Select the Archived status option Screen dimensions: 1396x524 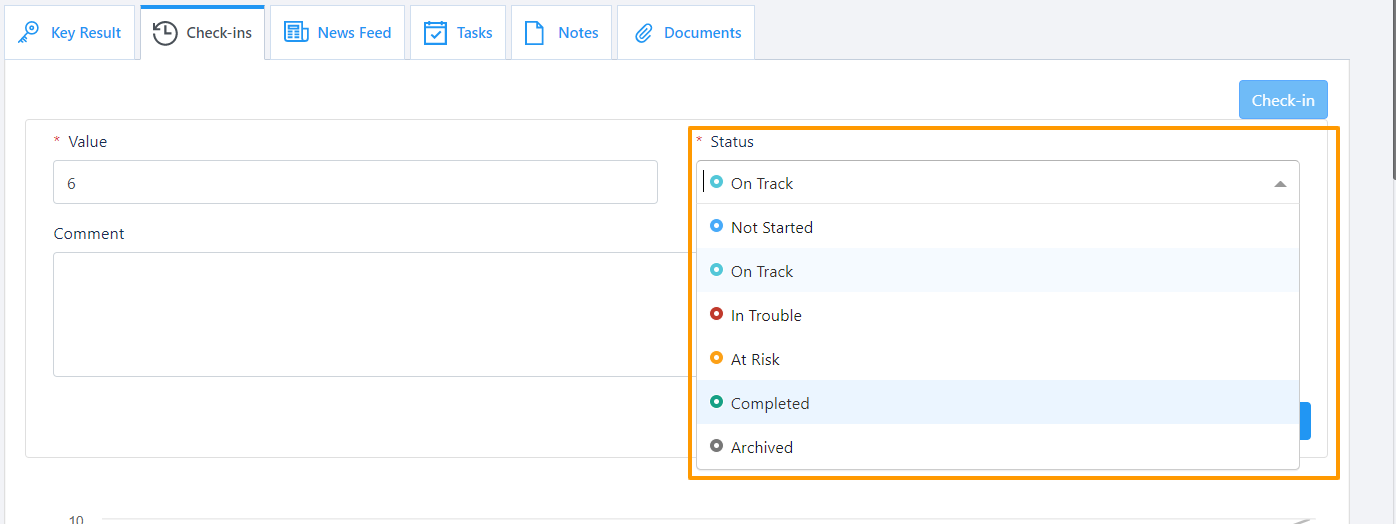761,447
